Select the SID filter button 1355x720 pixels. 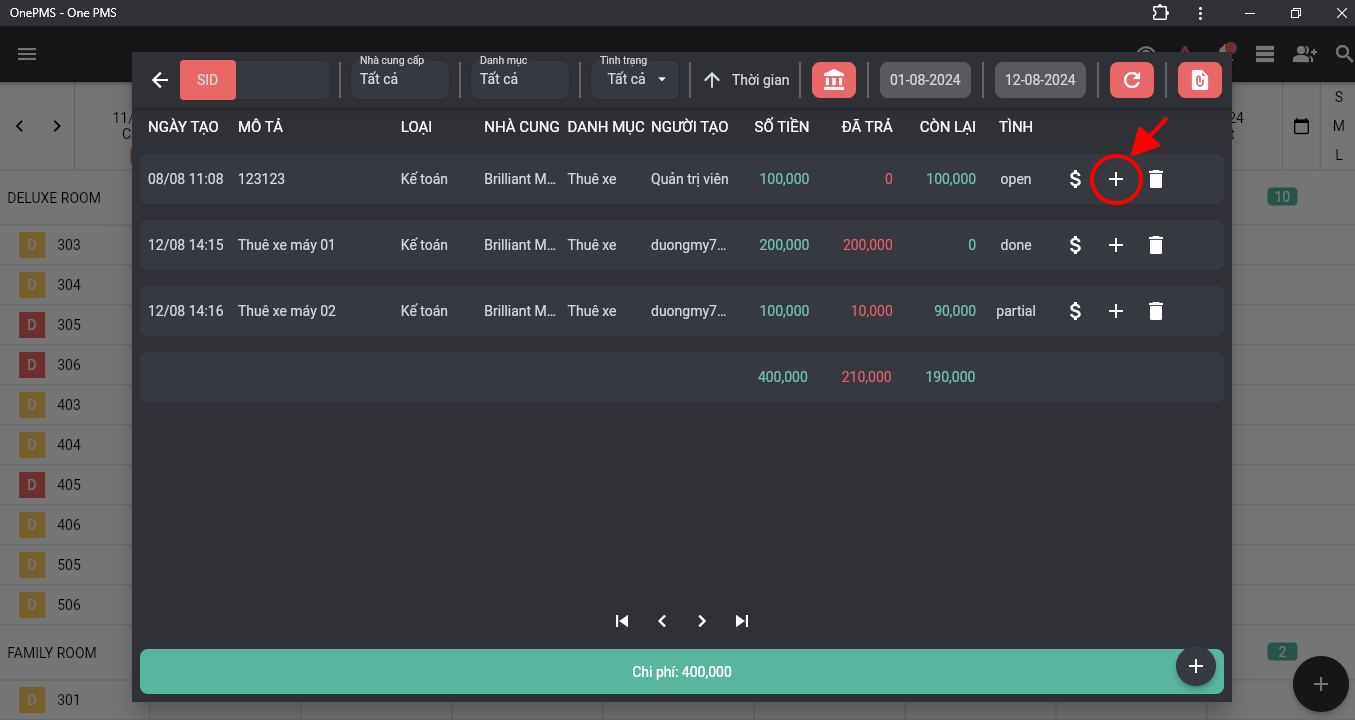208,80
